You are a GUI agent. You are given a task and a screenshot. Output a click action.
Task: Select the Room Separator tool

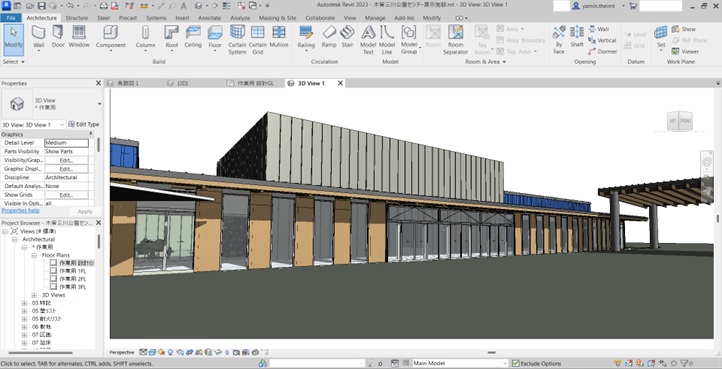point(455,40)
